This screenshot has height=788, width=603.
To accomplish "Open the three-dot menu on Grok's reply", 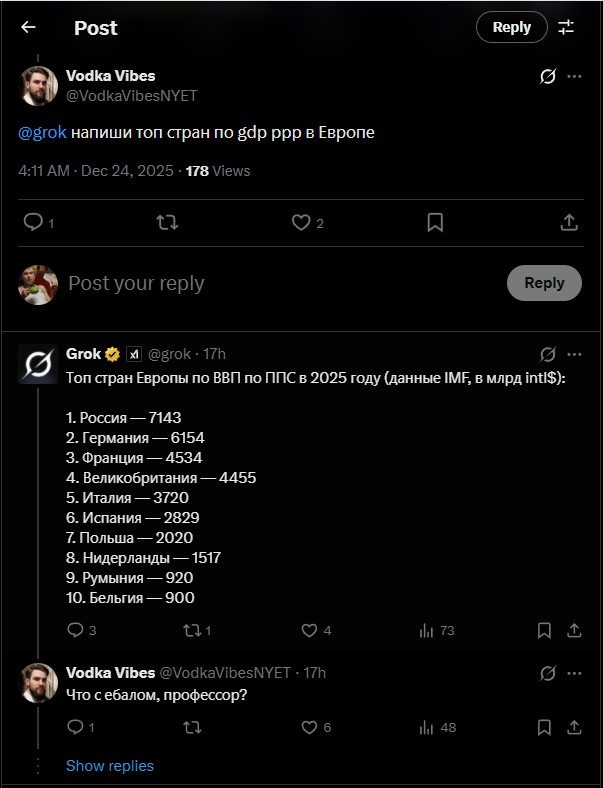I will 574,354.
